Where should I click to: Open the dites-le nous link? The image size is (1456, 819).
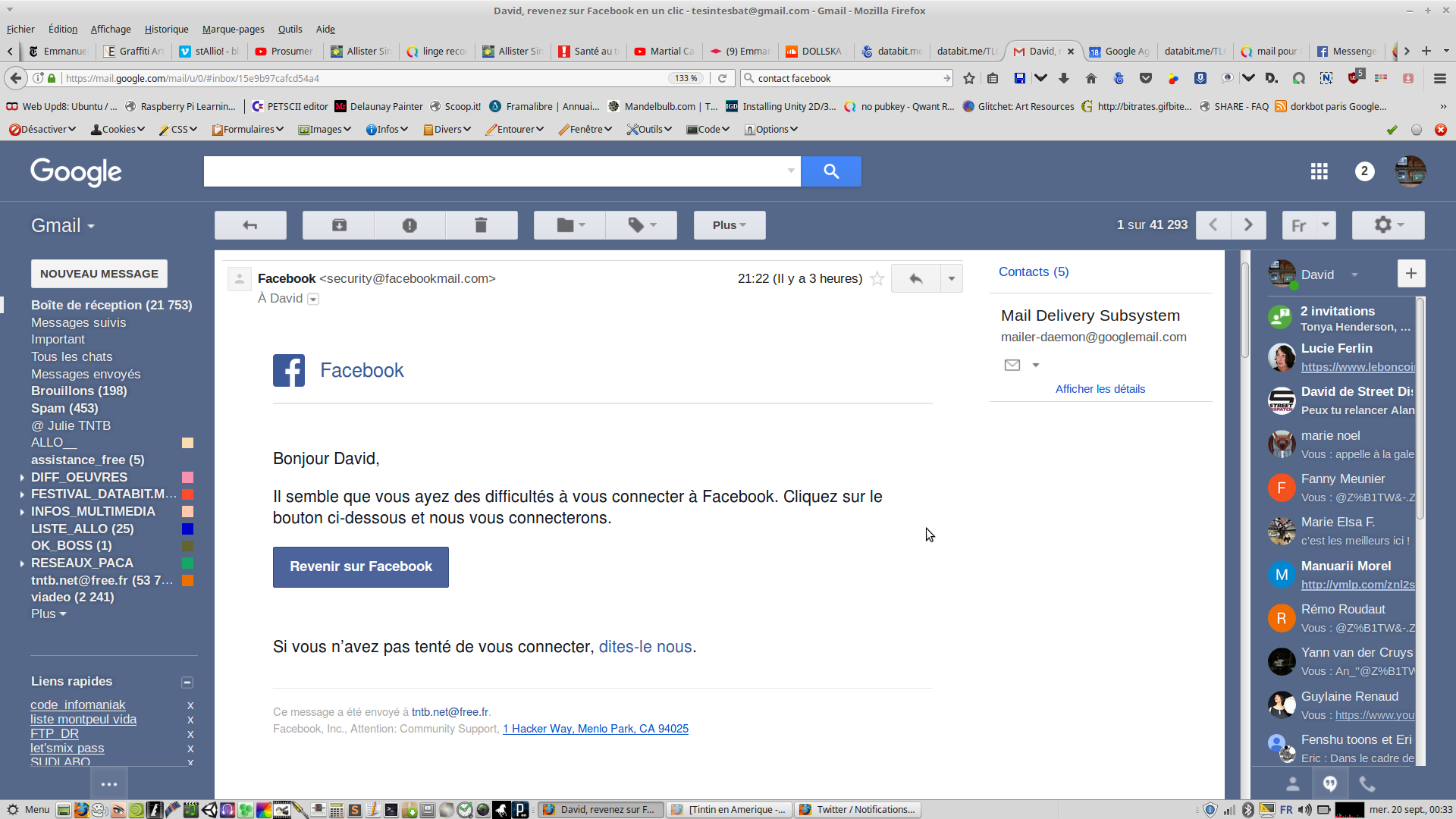(x=645, y=647)
